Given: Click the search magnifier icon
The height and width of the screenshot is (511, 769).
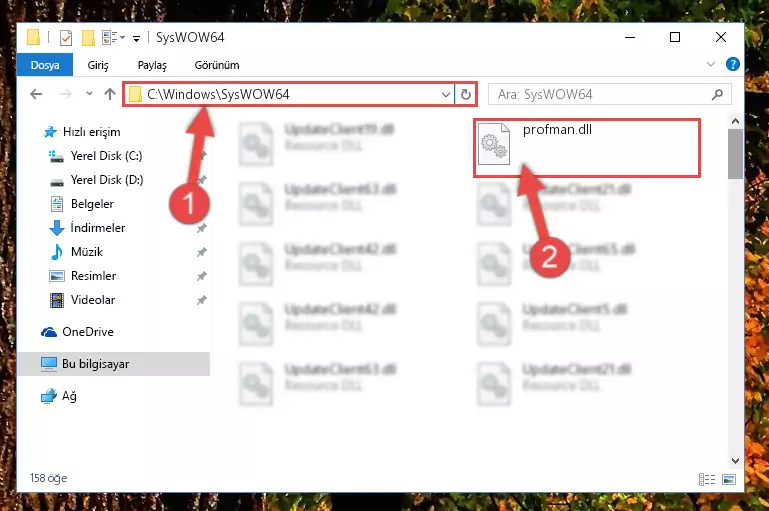Looking at the screenshot, I should (x=718, y=94).
